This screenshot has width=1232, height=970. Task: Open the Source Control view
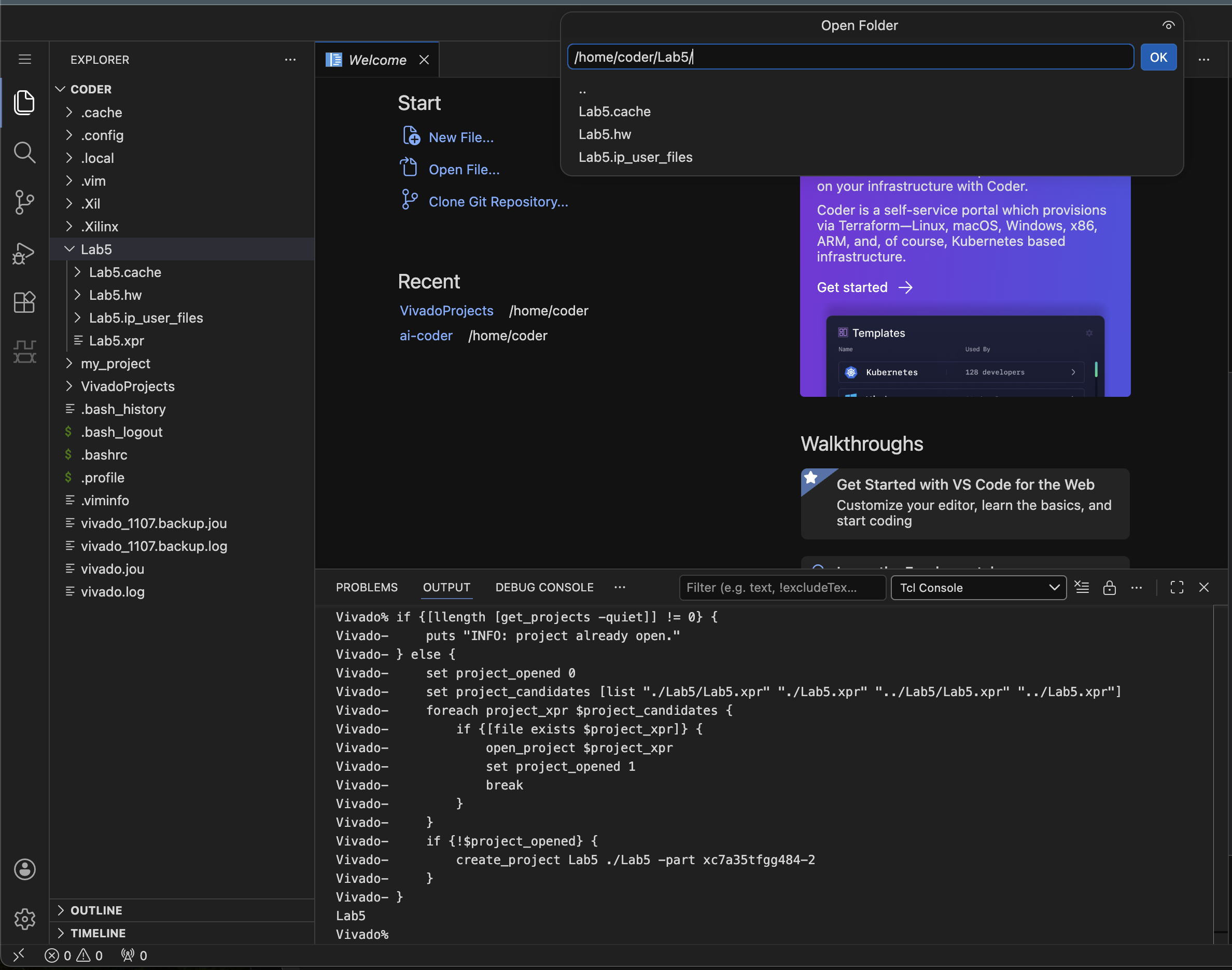coord(24,202)
